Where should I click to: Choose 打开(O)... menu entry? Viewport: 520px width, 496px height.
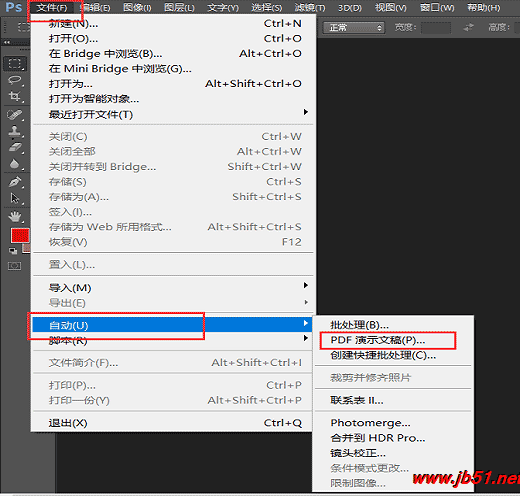pos(173,39)
